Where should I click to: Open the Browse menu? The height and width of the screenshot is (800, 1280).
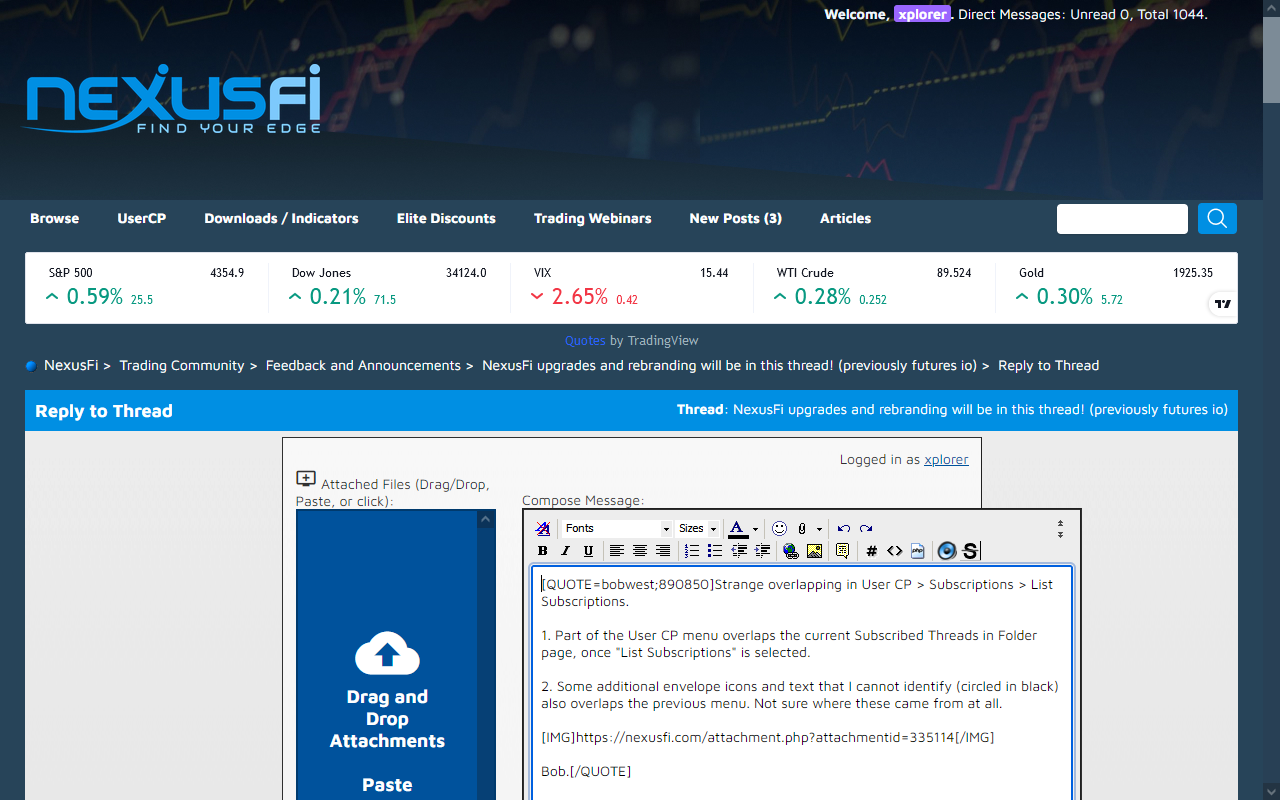point(55,218)
